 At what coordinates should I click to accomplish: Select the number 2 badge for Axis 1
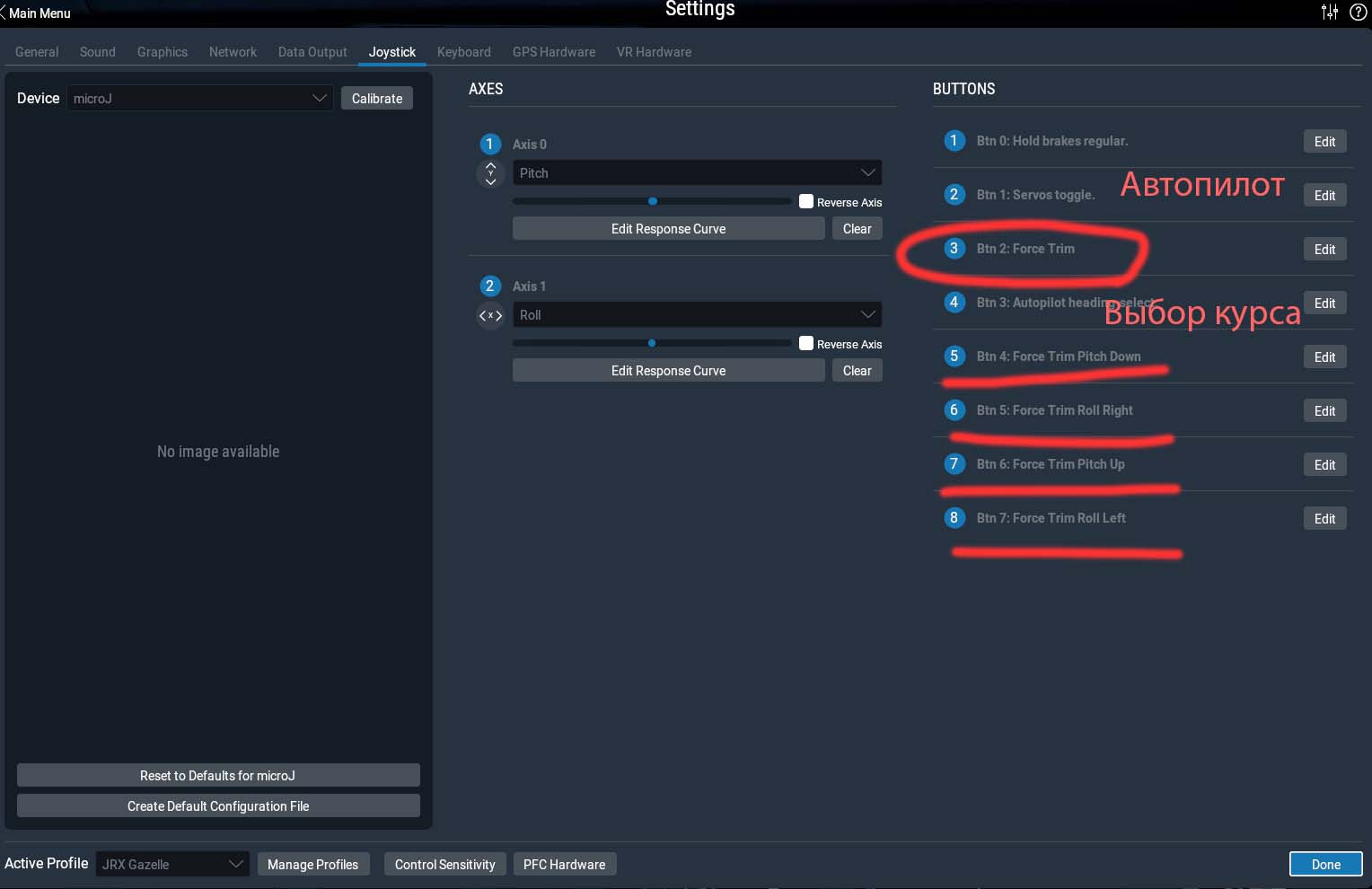coord(489,286)
